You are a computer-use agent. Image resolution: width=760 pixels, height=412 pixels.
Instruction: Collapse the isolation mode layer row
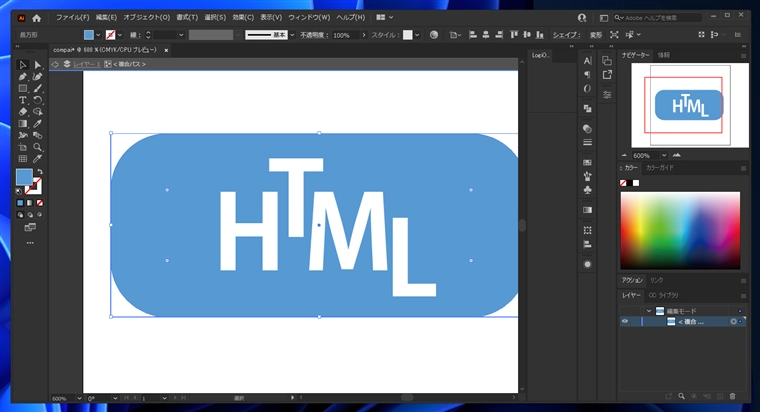click(x=649, y=311)
